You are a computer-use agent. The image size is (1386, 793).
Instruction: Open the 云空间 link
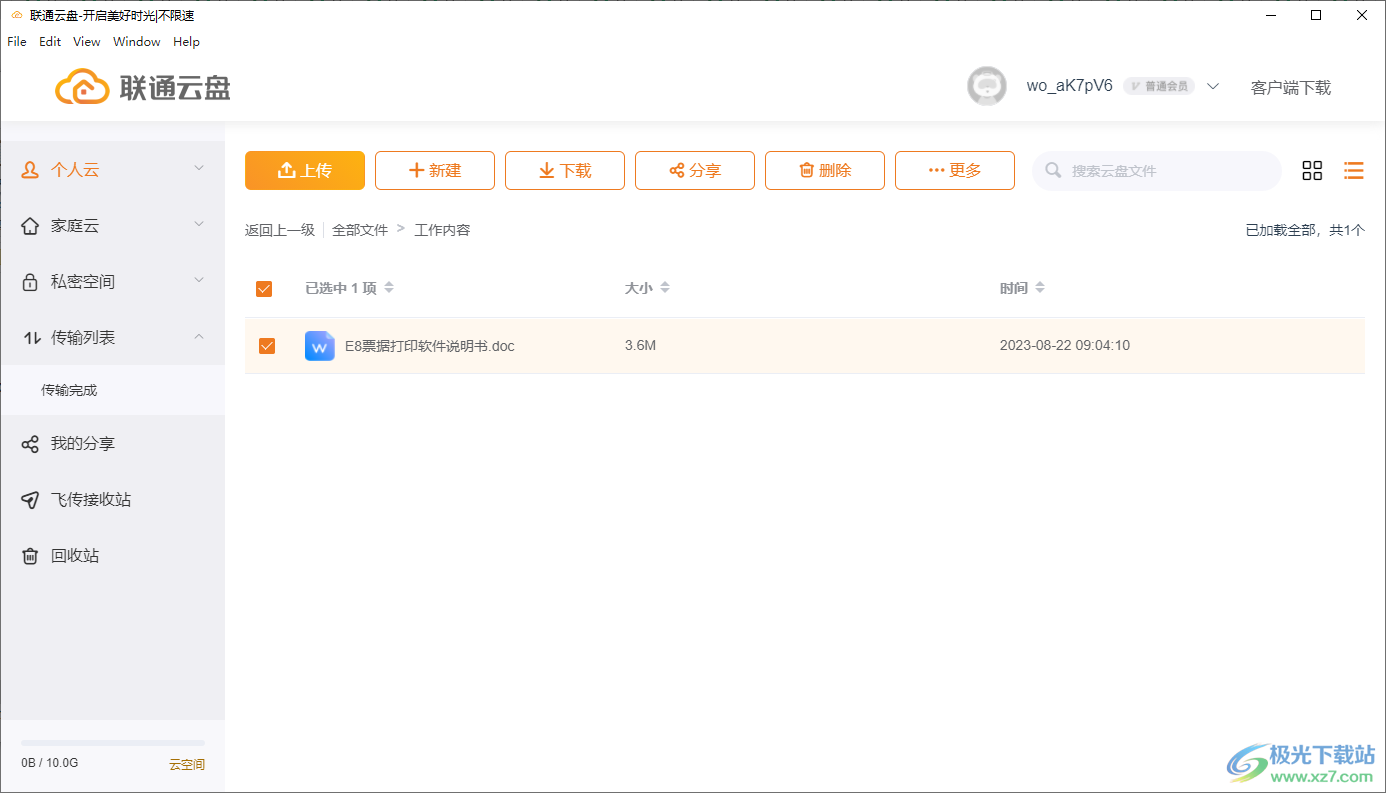187,764
